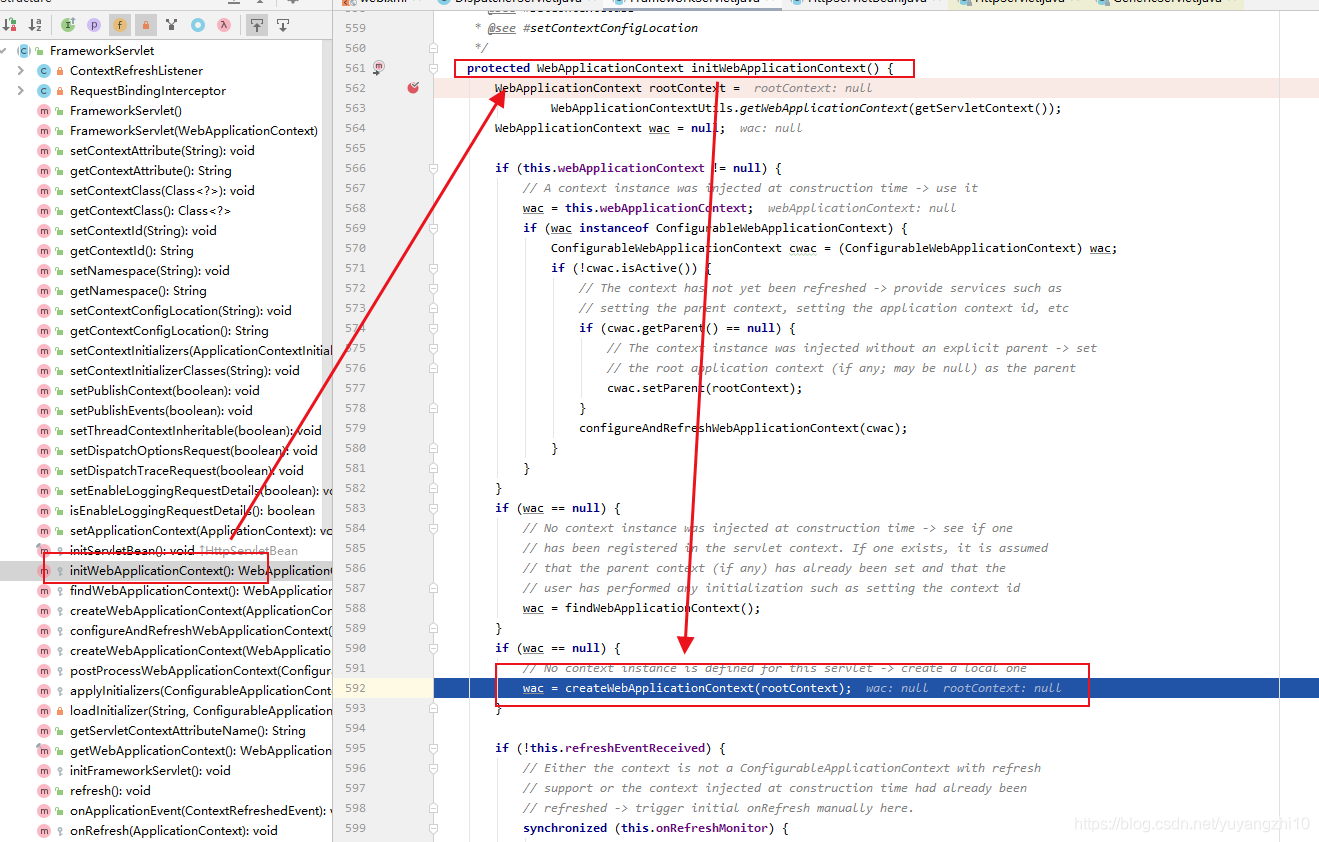Viewport: 1319px width, 842px height.
Task: Fold the refreshEventReceived block at line 595
Action: (x=433, y=748)
